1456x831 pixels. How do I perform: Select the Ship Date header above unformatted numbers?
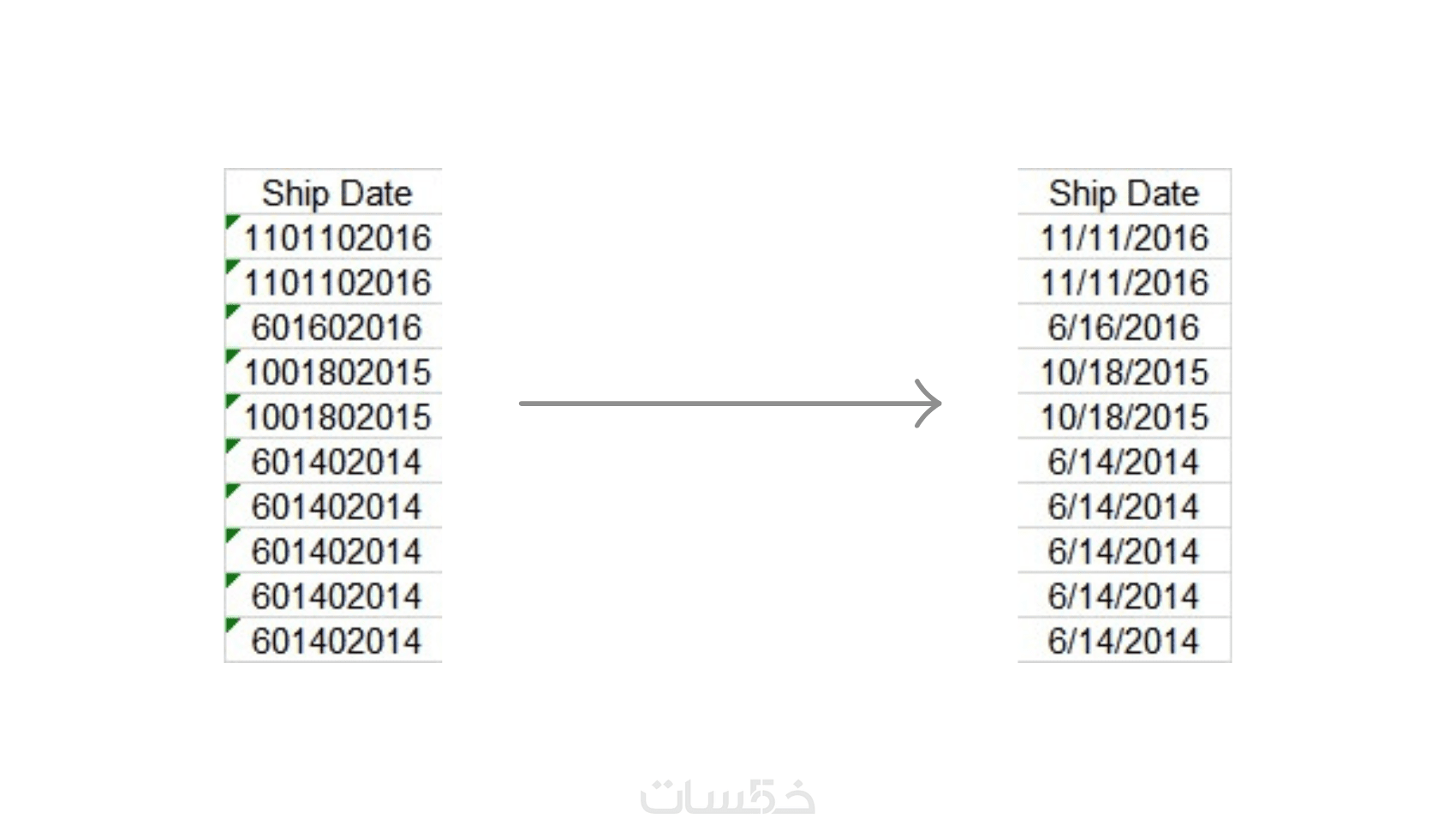tap(333, 192)
